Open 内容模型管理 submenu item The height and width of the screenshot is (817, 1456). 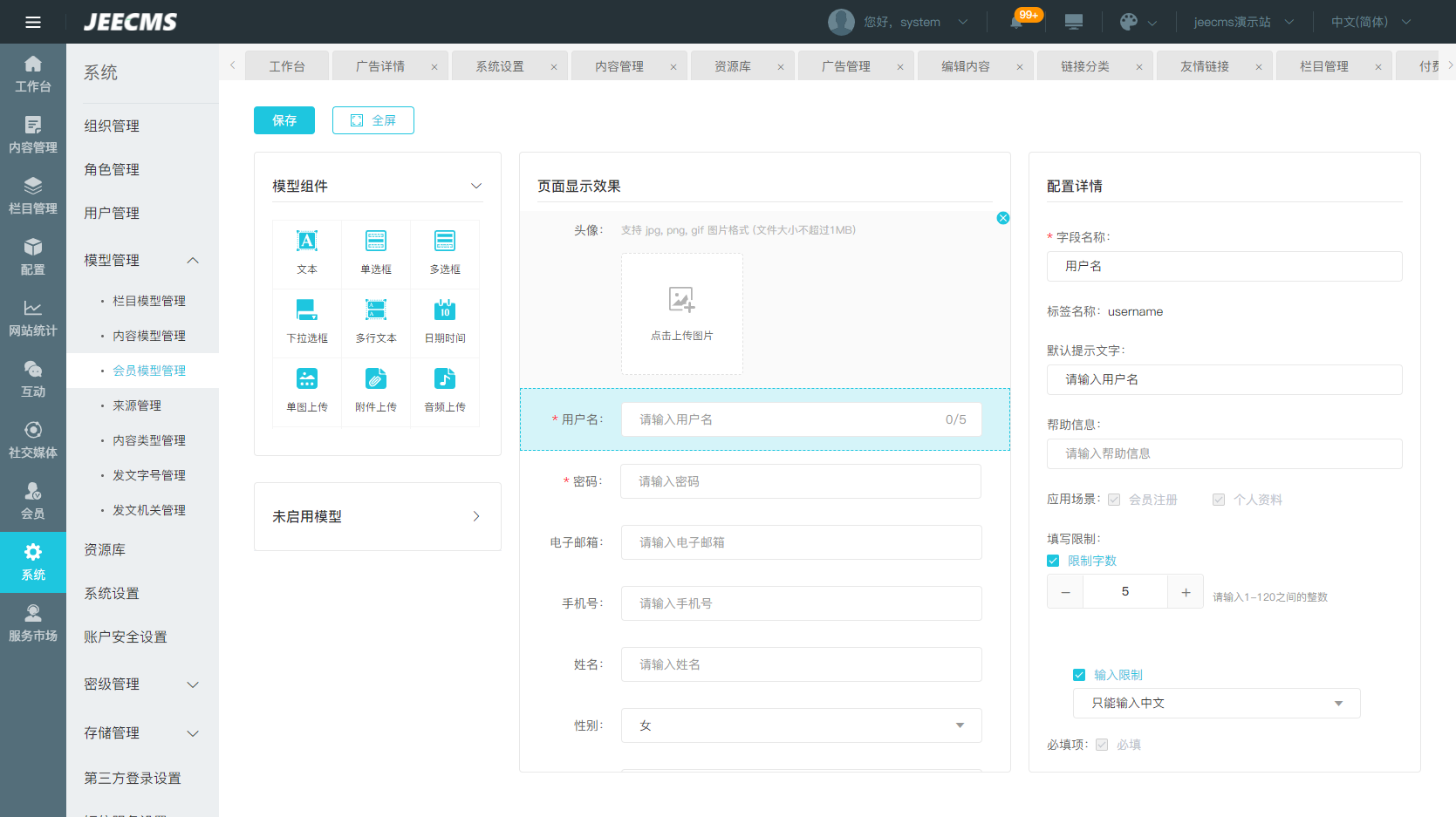(149, 336)
